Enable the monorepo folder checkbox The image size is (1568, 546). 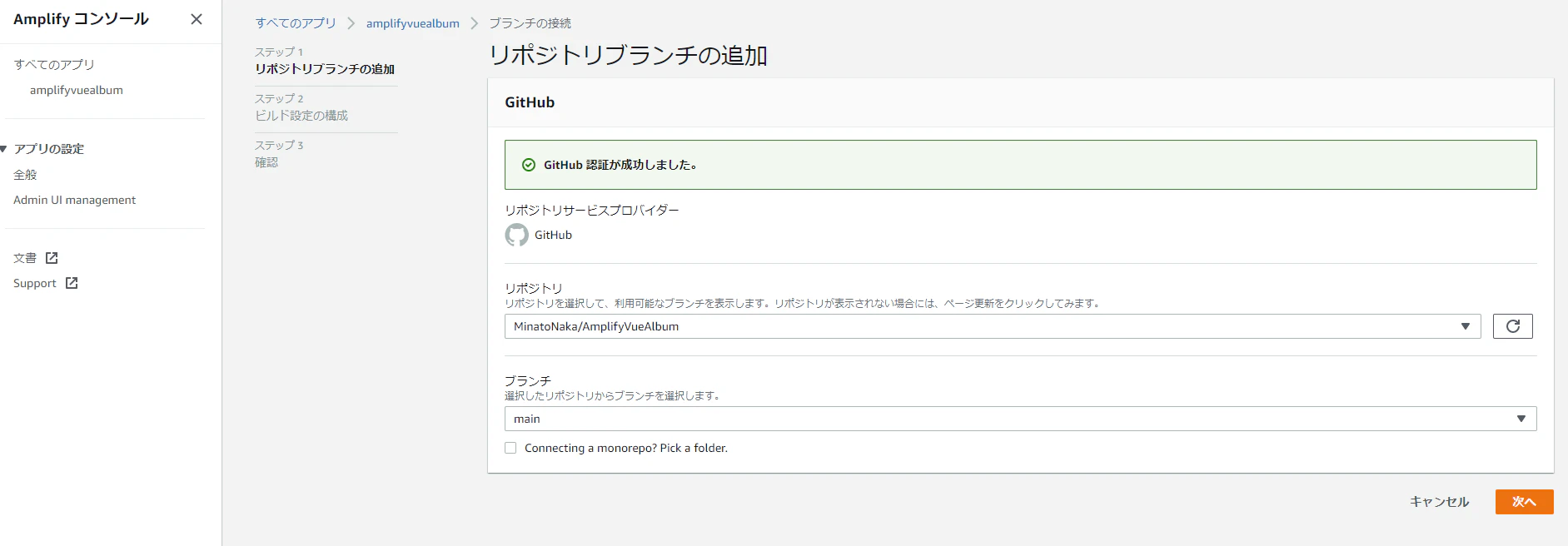coord(510,448)
